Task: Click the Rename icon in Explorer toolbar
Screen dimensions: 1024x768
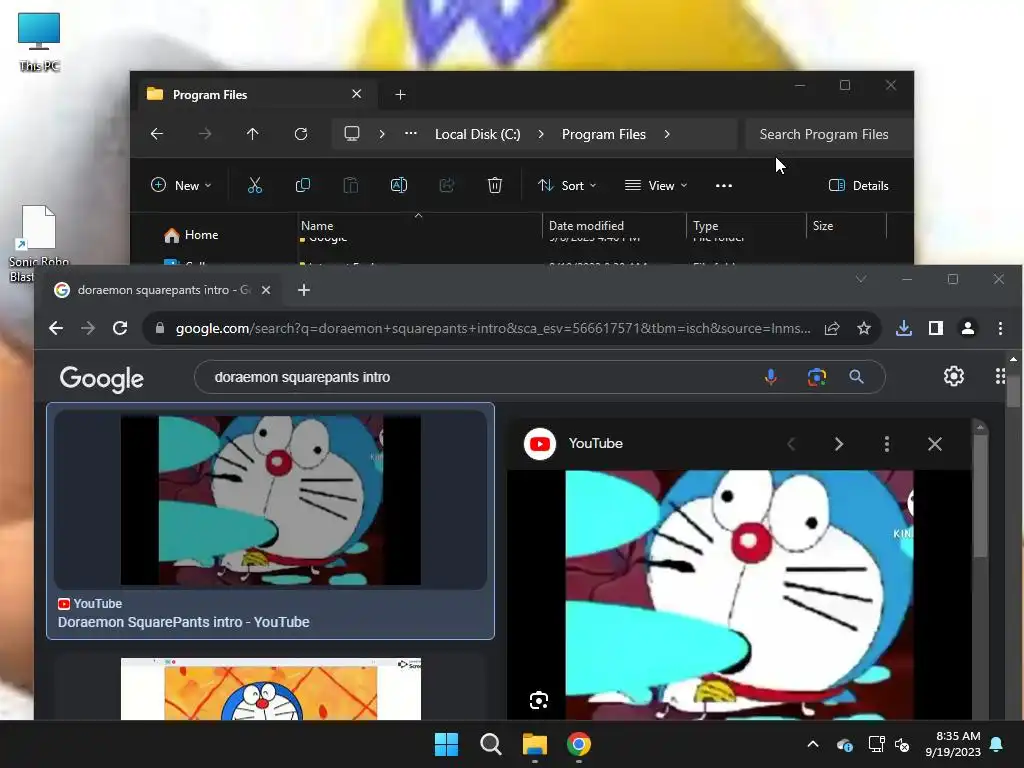Action: click(x=399, y=185)
